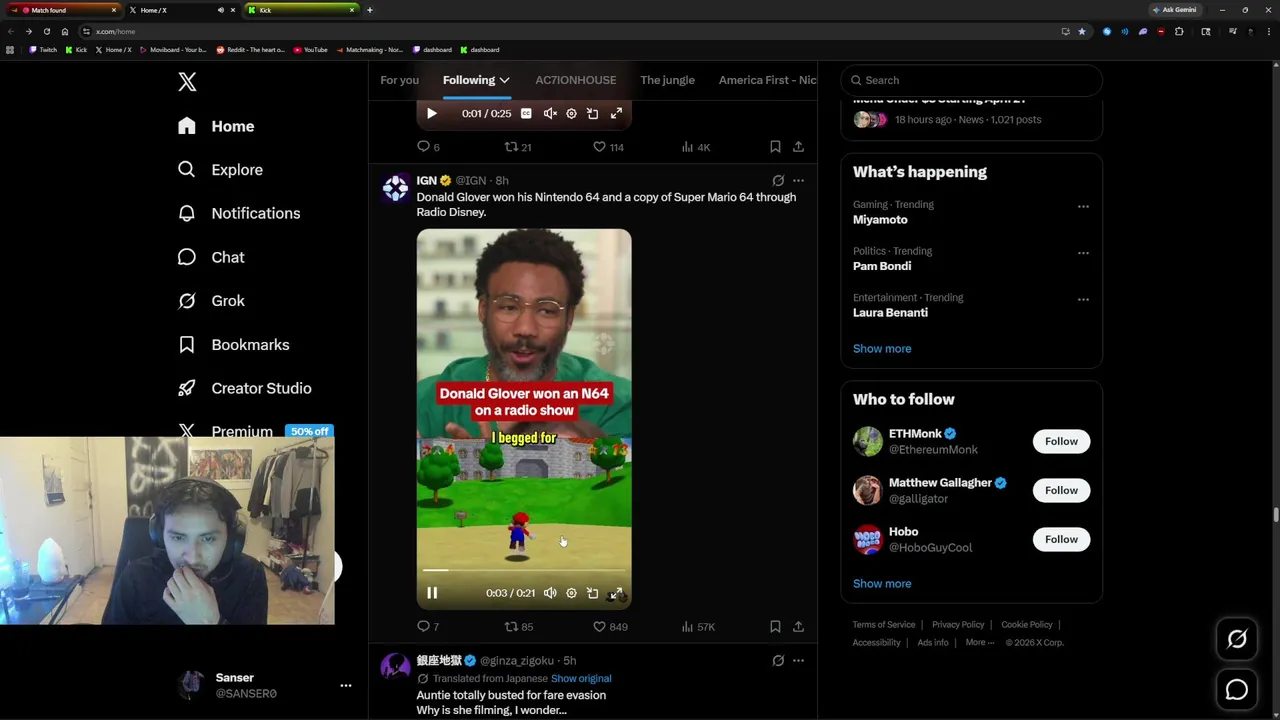Play the top video at 0:01
1280x720 pixels.
[x=432, y=114]
